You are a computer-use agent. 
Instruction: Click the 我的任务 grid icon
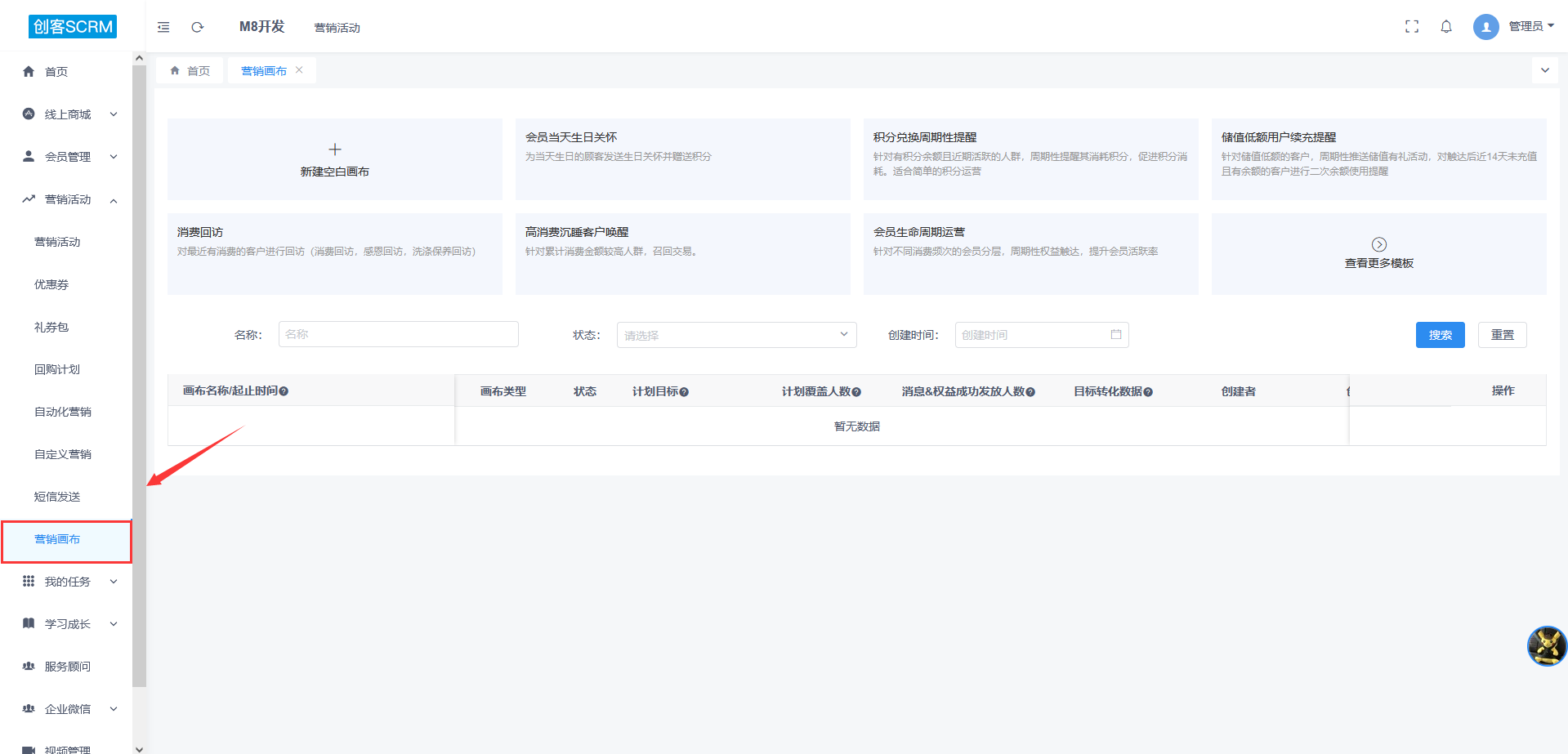tap(29, 581)
